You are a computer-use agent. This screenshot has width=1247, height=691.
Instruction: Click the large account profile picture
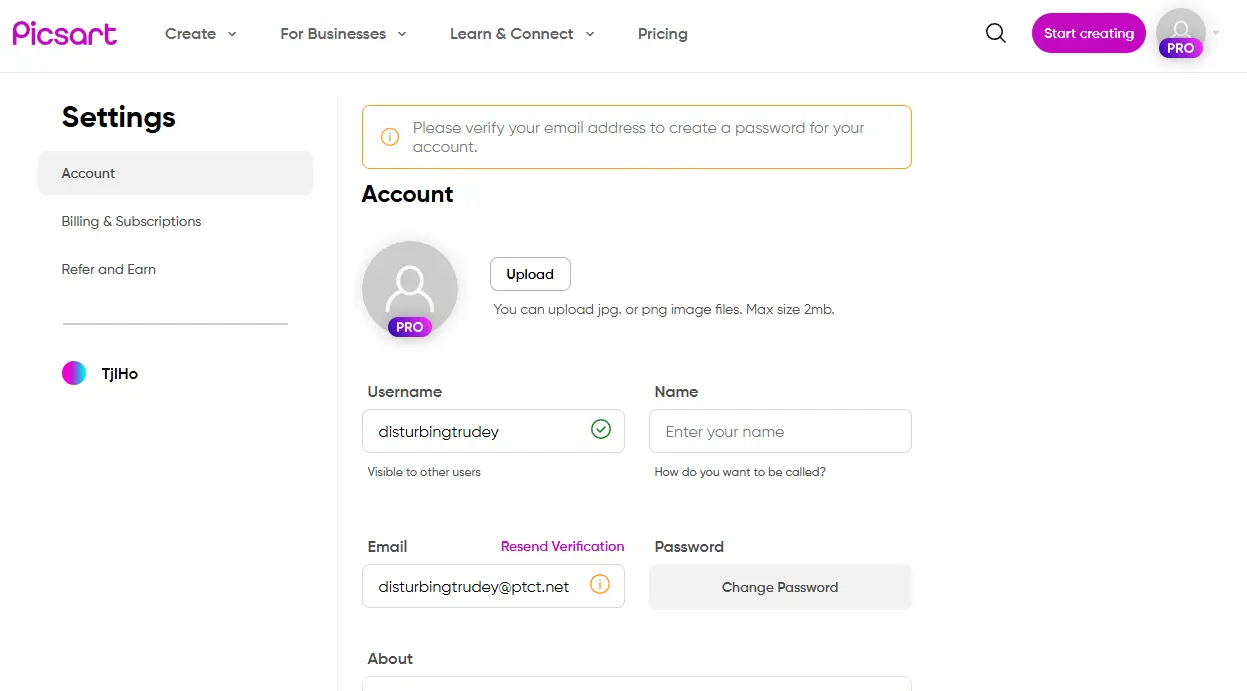pyautogui.click(x=410, y=288)
